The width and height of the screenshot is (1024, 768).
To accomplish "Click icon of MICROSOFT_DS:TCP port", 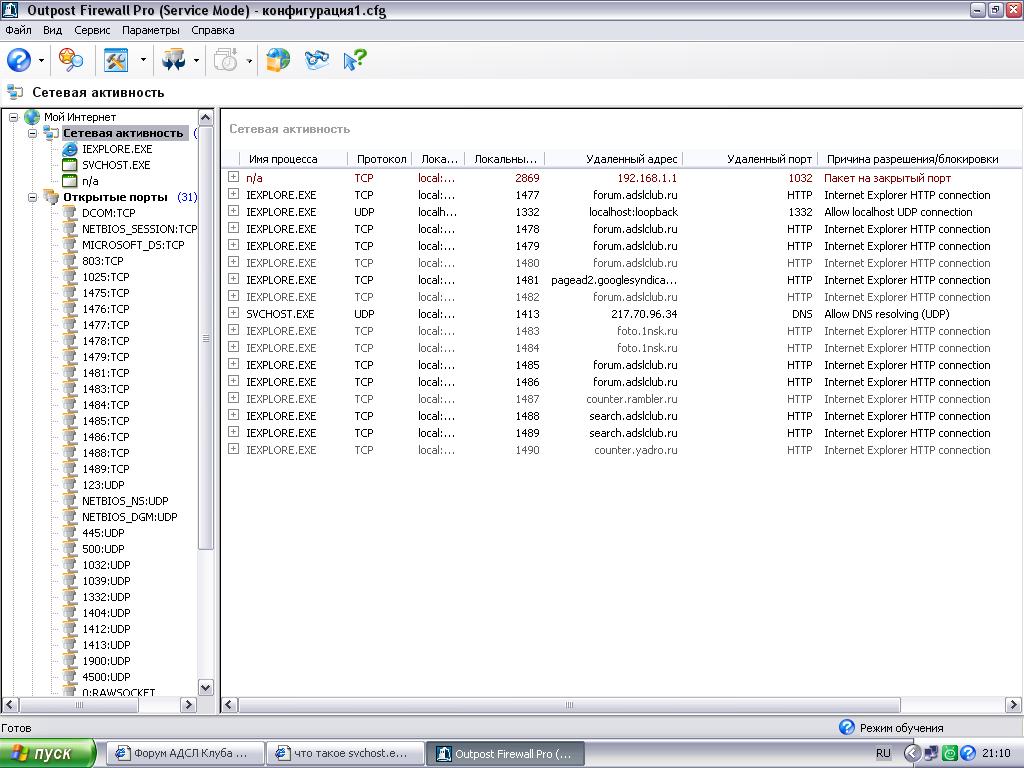I will (70, 245).
